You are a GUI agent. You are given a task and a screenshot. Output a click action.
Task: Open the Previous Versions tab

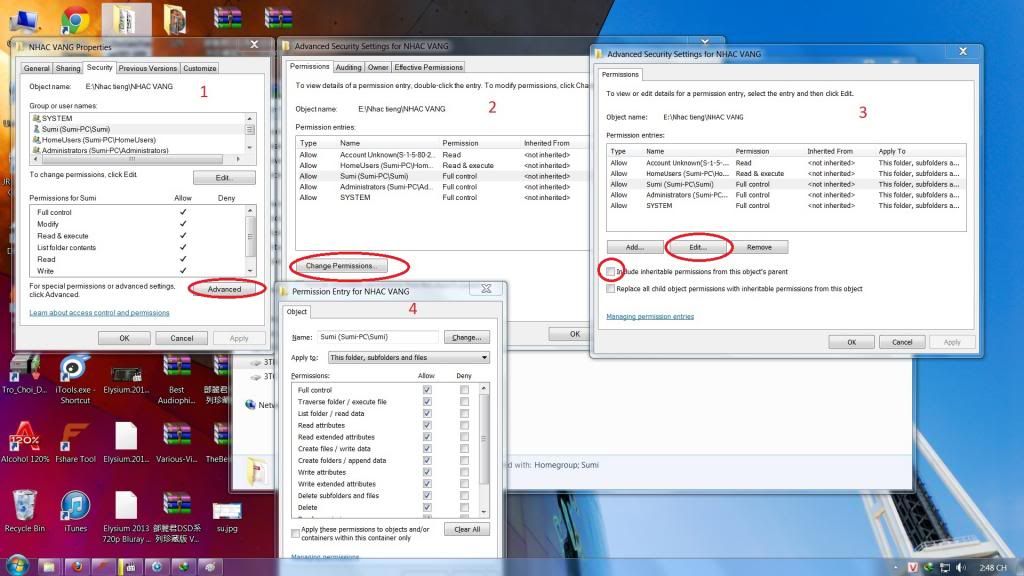coord(148,68)
